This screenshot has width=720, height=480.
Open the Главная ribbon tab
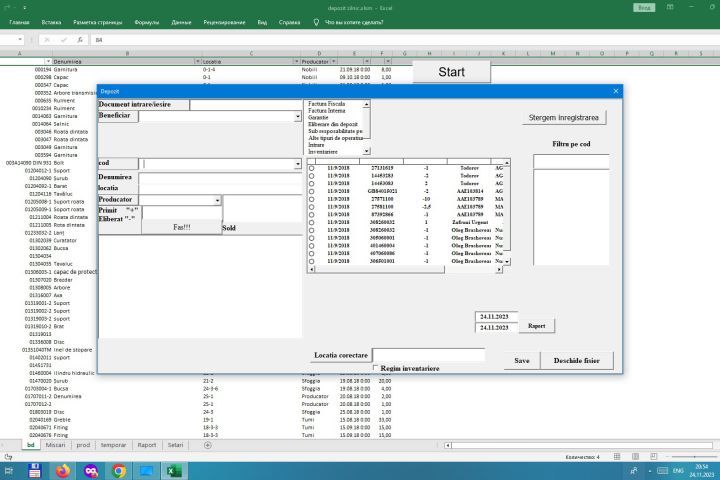[x=19, y=22]
